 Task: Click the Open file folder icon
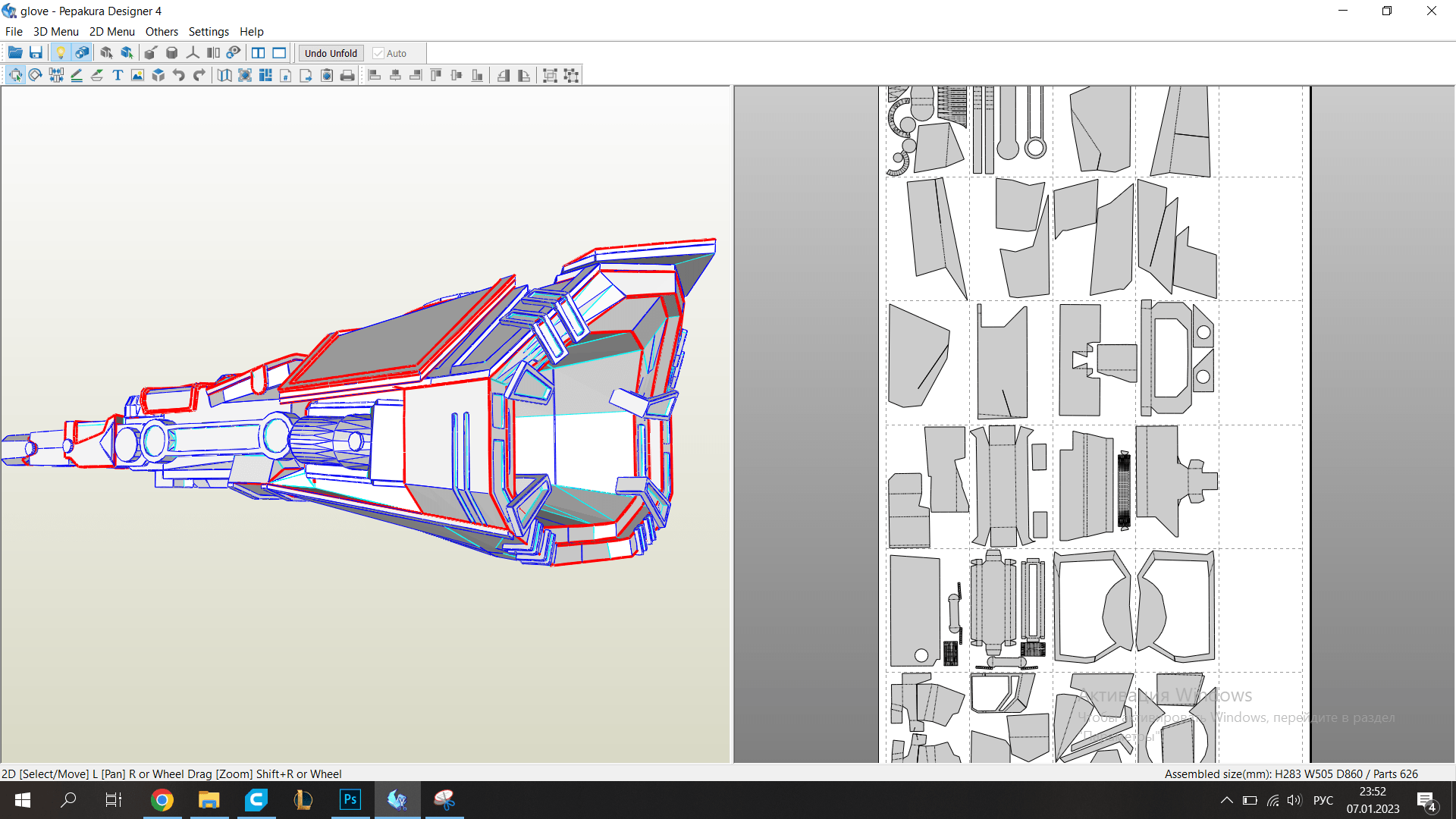coord(15,53)
